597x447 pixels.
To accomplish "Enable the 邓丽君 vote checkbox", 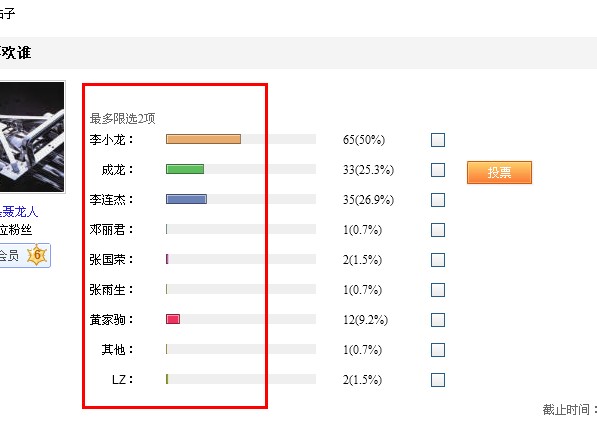I will [x=438, y=230].
